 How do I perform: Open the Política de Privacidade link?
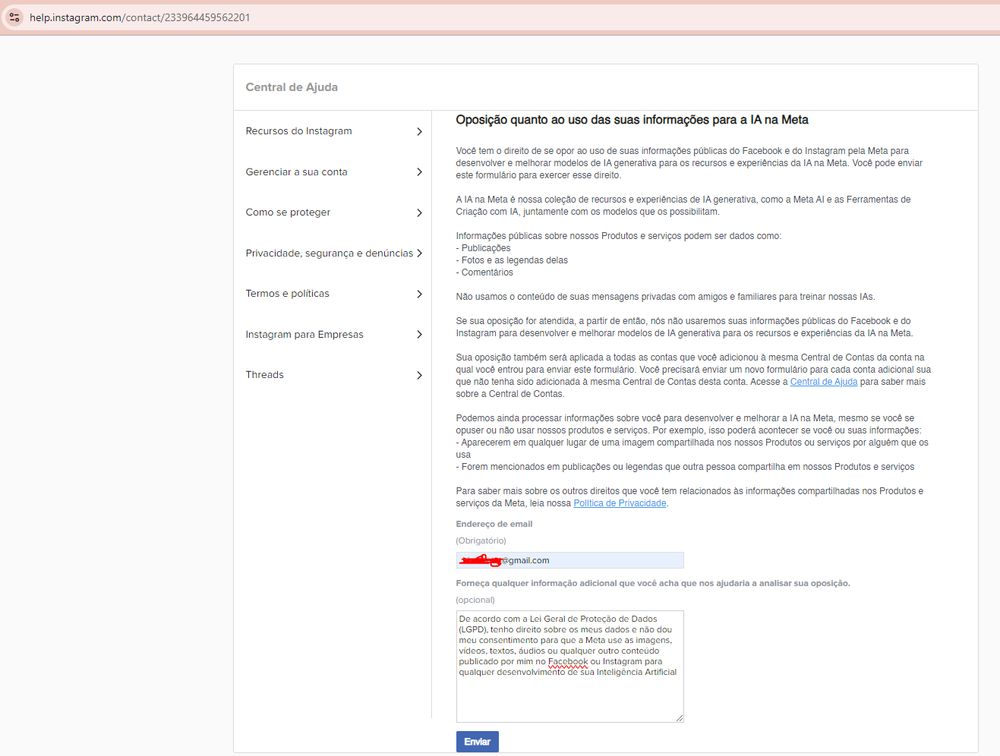tap(619, 503)
